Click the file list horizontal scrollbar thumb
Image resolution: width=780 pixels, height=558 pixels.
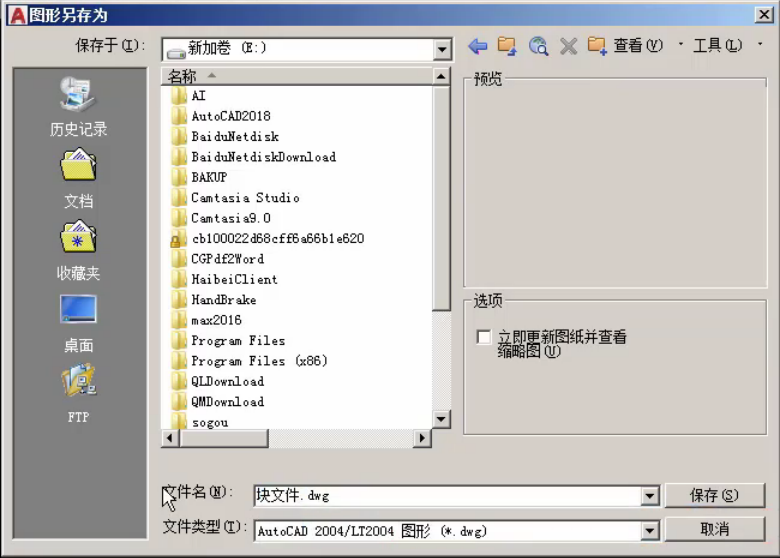point(224,438)
